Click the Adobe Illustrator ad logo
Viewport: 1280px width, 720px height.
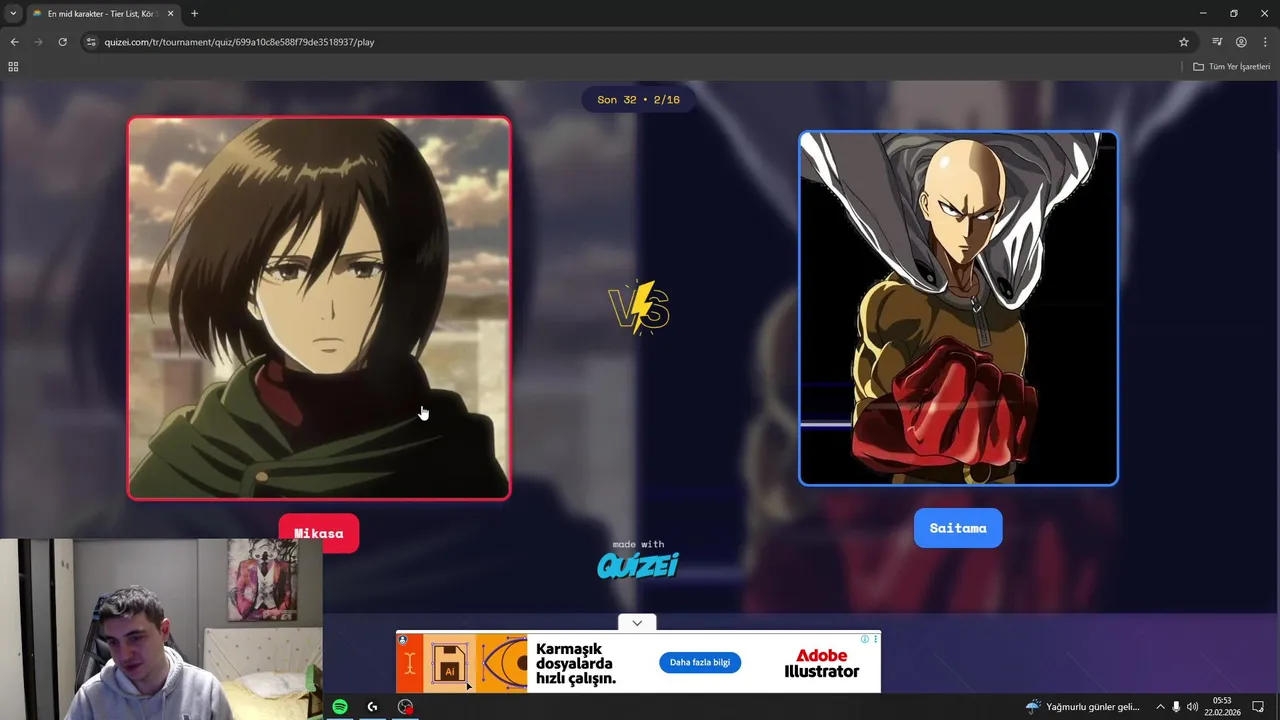pyautogui.click(x=821, y=663)
